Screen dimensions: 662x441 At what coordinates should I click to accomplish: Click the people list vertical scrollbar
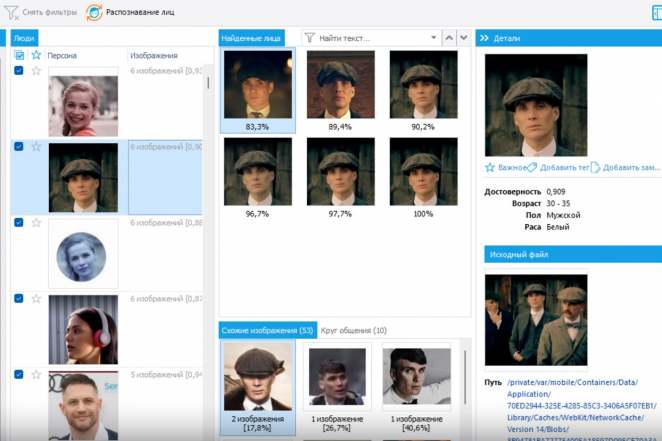tap(208, 85)
